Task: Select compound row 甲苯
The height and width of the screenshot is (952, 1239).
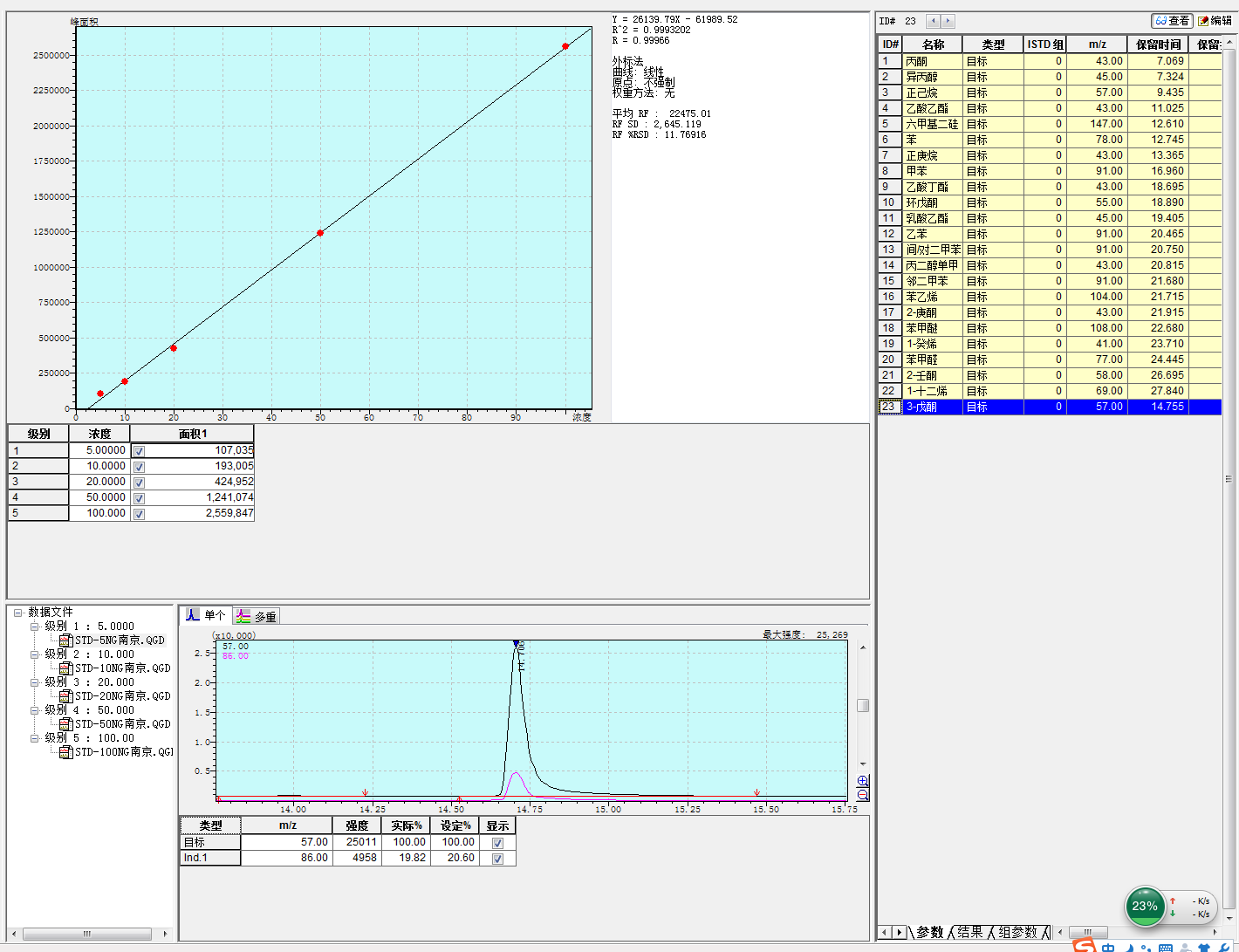Action: coord(1050,171)
